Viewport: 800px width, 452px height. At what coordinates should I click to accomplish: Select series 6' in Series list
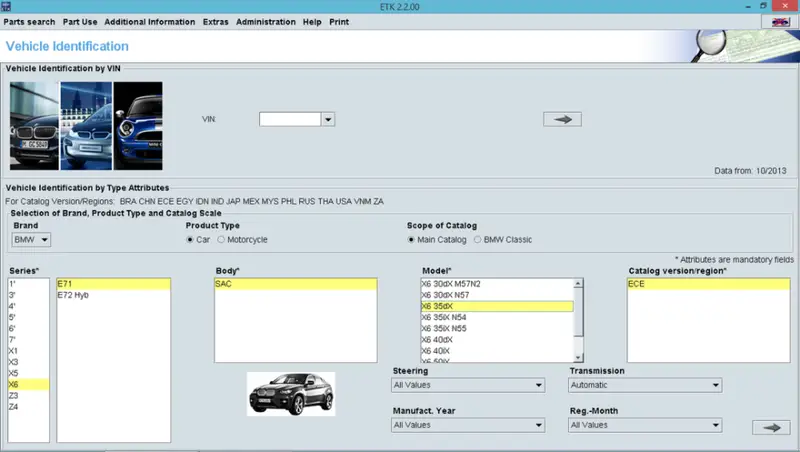pyautogui.click(x=29, y=329)
